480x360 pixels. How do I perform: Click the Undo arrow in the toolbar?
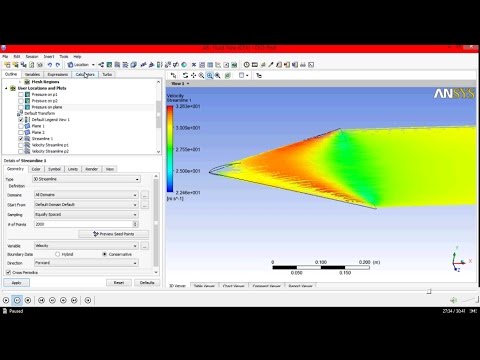point(50,65)
